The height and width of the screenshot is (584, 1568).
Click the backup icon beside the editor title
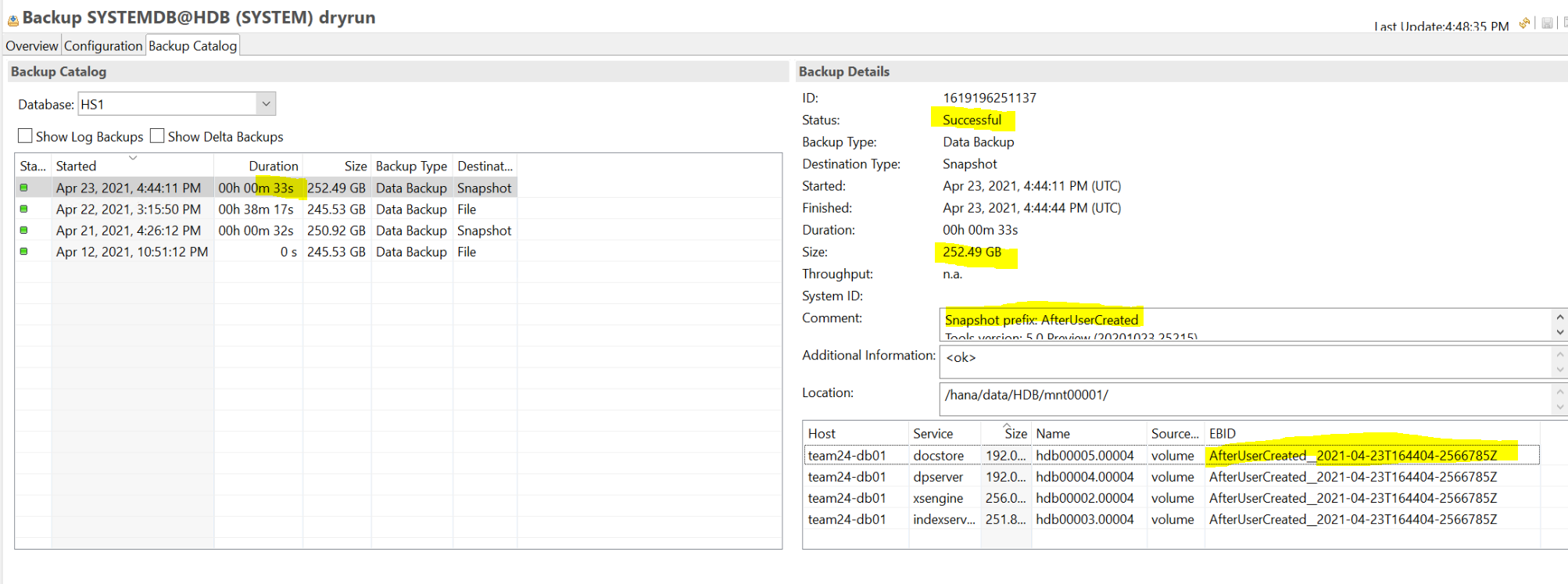(13, 20)
